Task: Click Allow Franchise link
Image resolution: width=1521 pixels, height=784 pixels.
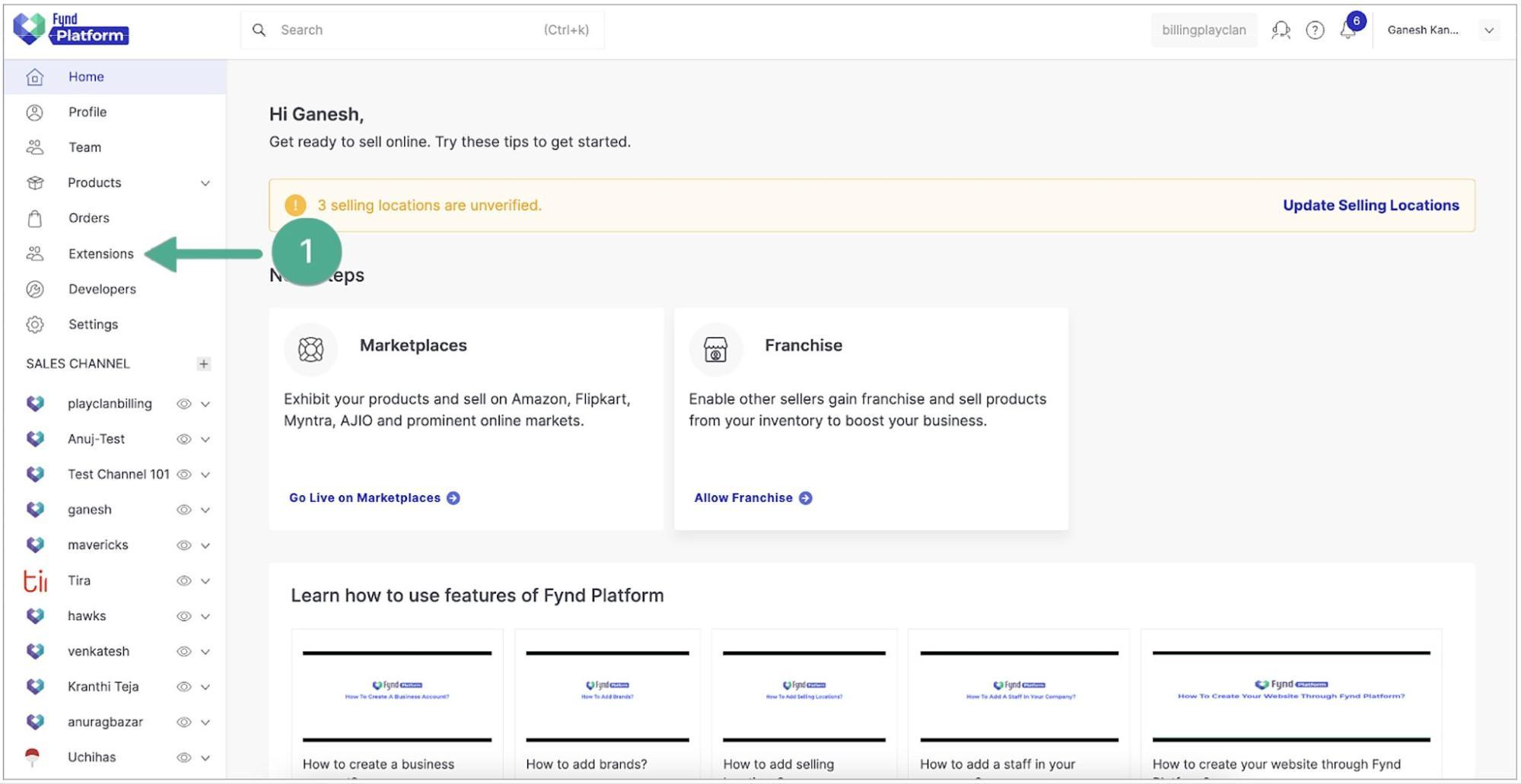Action: point(743,498)
